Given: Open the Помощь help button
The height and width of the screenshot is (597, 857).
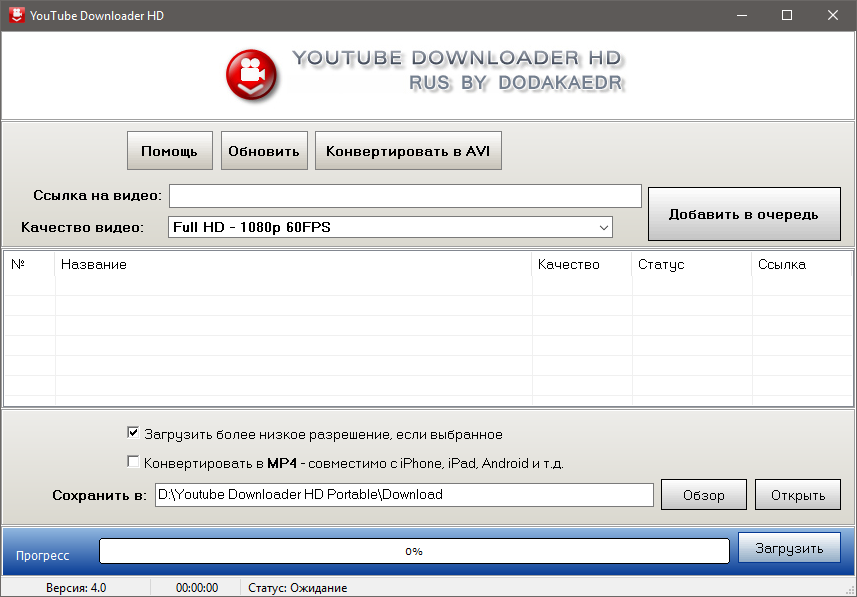Looking at the screenshot, I should (x=169, y=151).
